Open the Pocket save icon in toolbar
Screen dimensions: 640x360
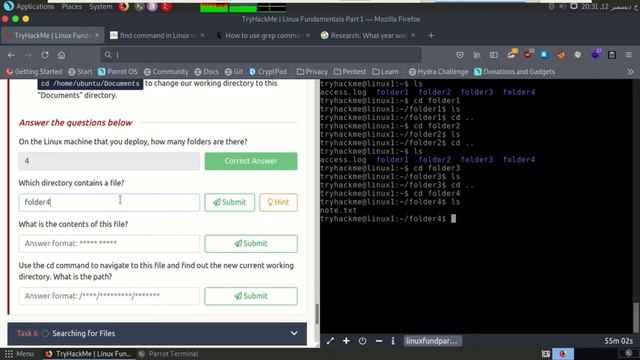460,55
